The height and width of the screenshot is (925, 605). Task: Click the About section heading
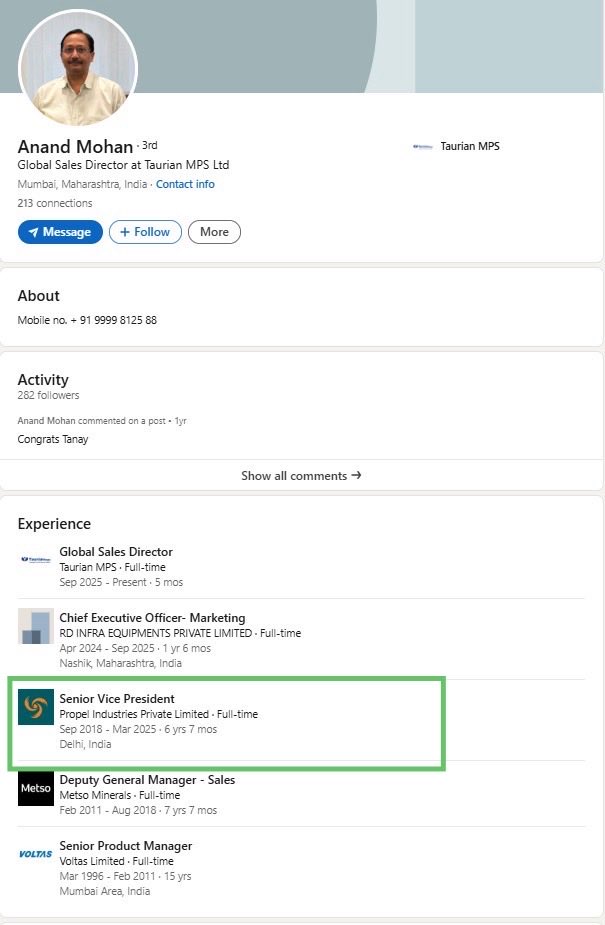(x=38, y=296)
